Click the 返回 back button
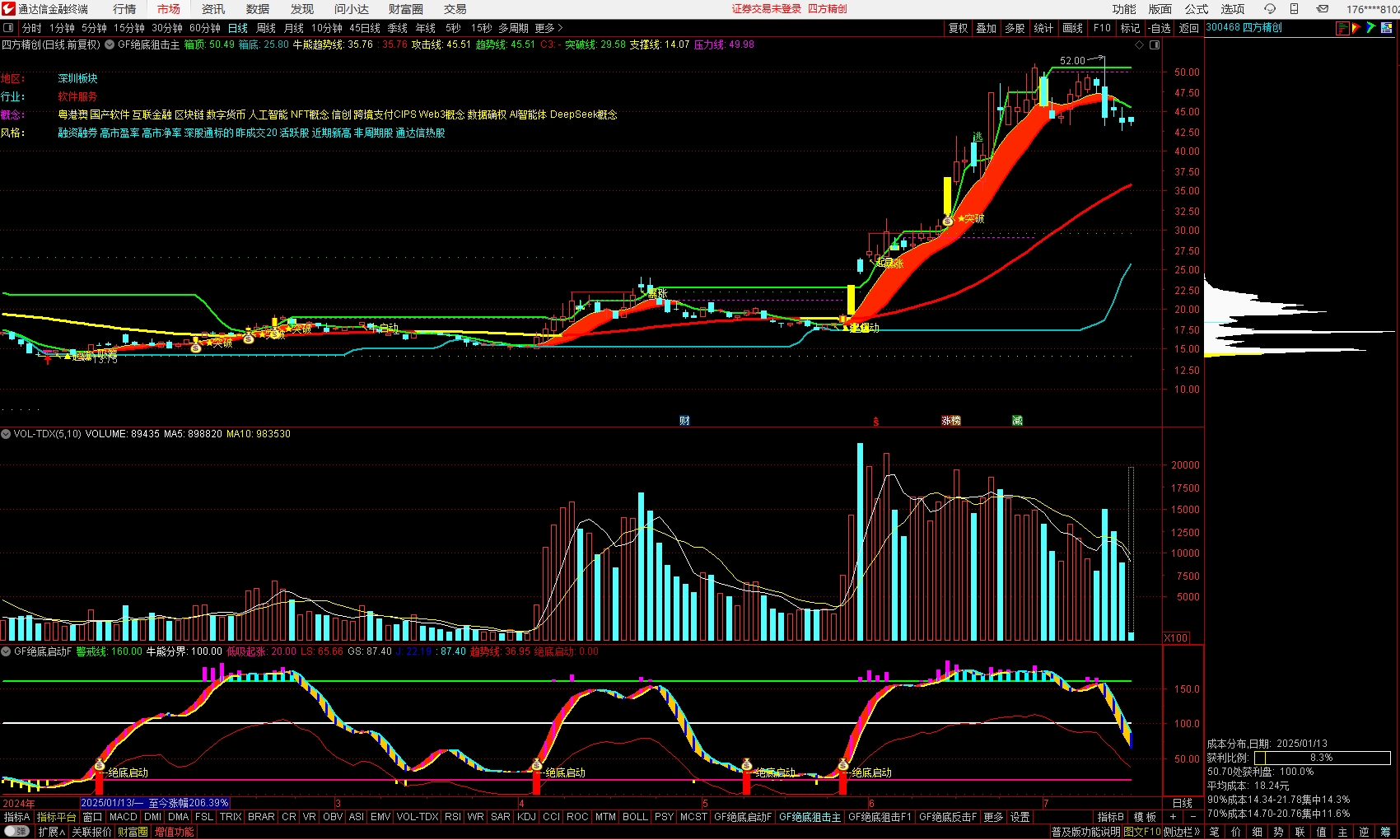This screenshot has width=1400, height=840. tap(1188, 28)
